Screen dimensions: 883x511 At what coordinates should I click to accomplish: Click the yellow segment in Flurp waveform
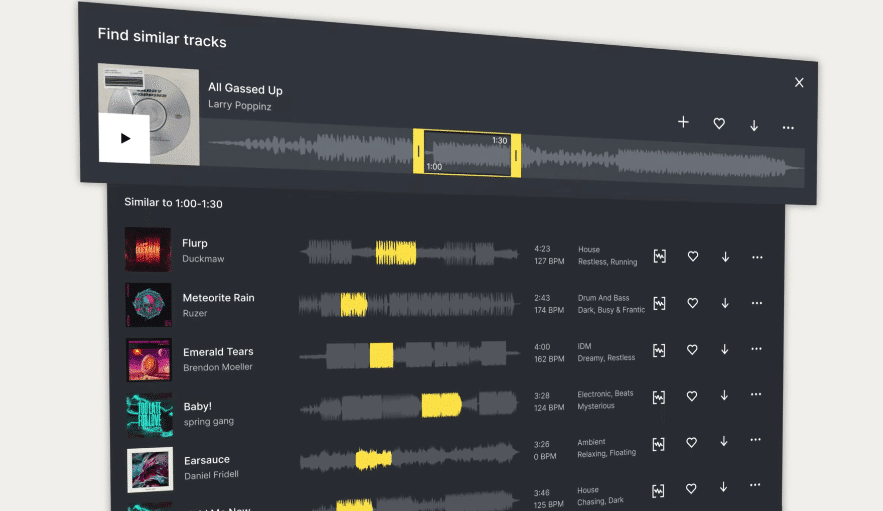coord(396,253)
